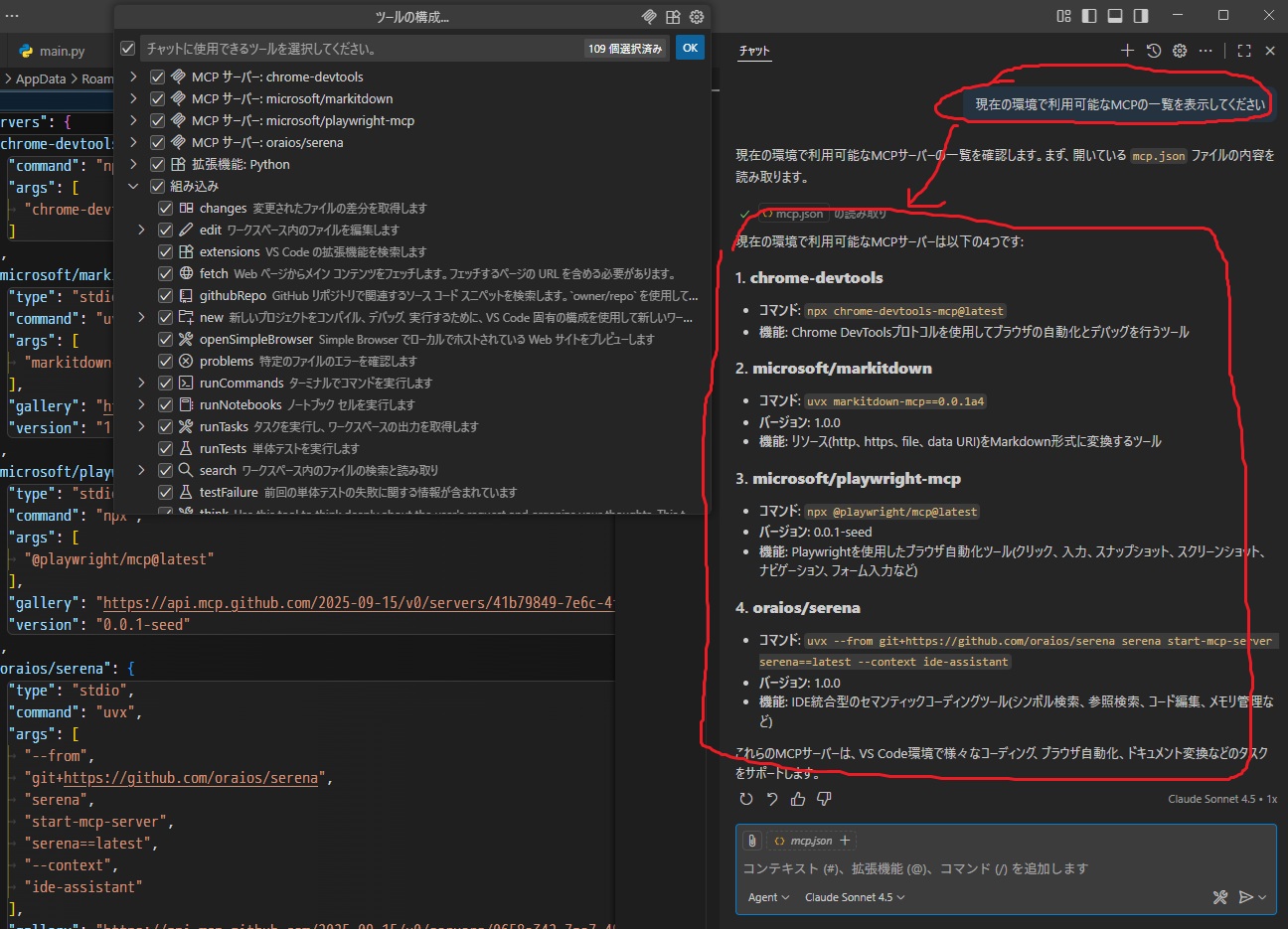Viewport: 1288px width, 929px height.
Task: Click the regenerate response icon below the chat reply
Action: click(746, 799)
